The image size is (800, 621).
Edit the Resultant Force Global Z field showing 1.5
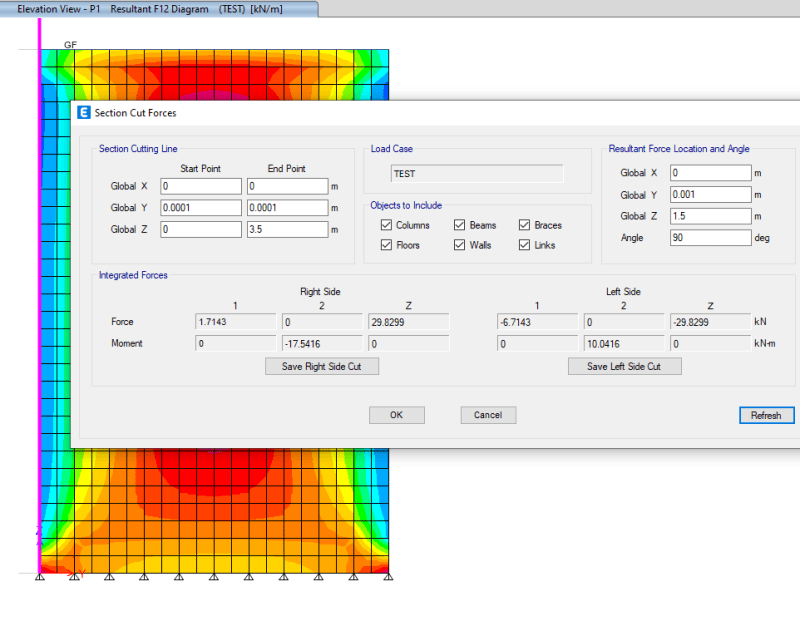click(710, 216)
